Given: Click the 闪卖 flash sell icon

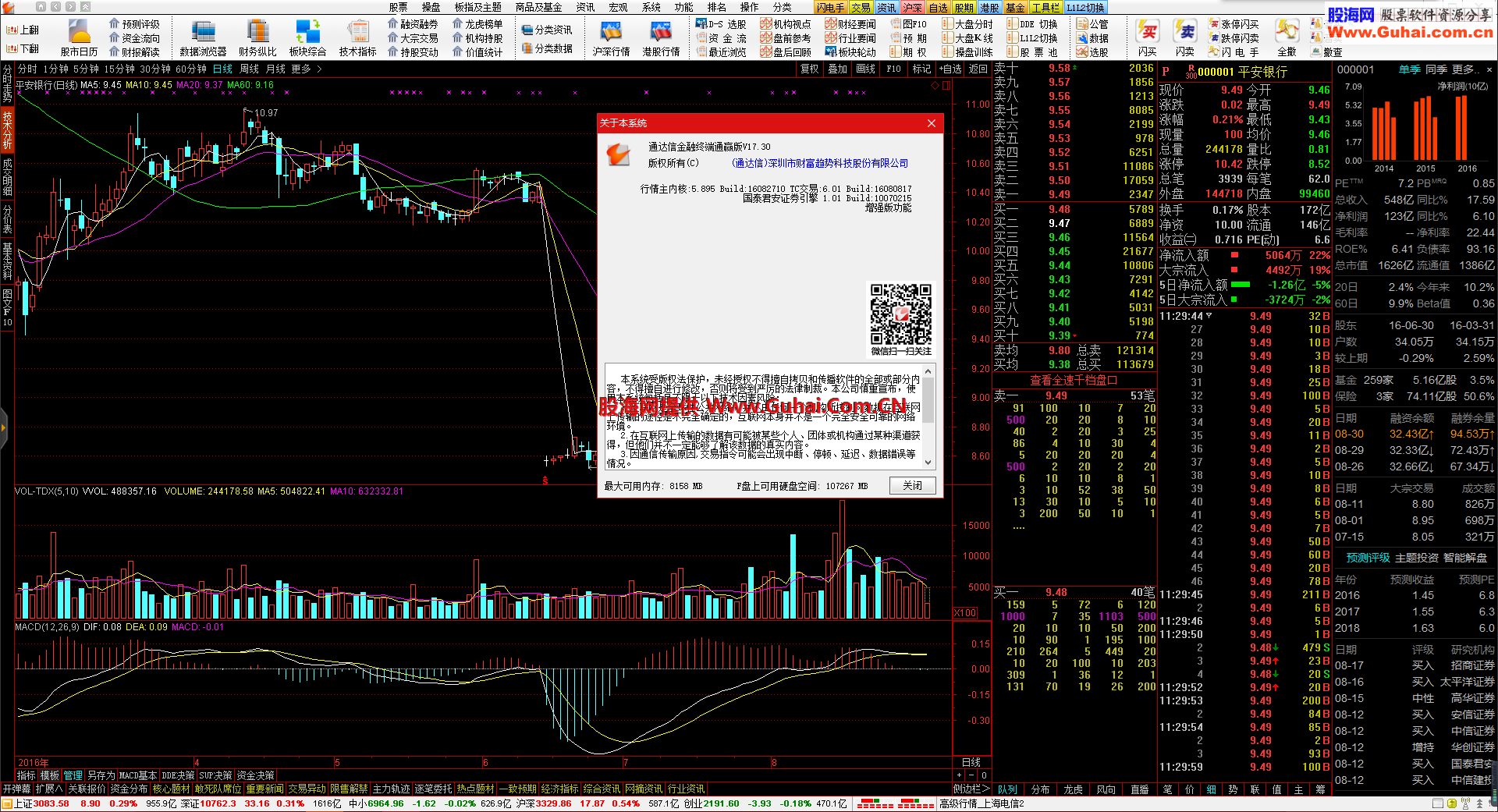Looking at the screenshot, I should click(x=1184, y=37).
